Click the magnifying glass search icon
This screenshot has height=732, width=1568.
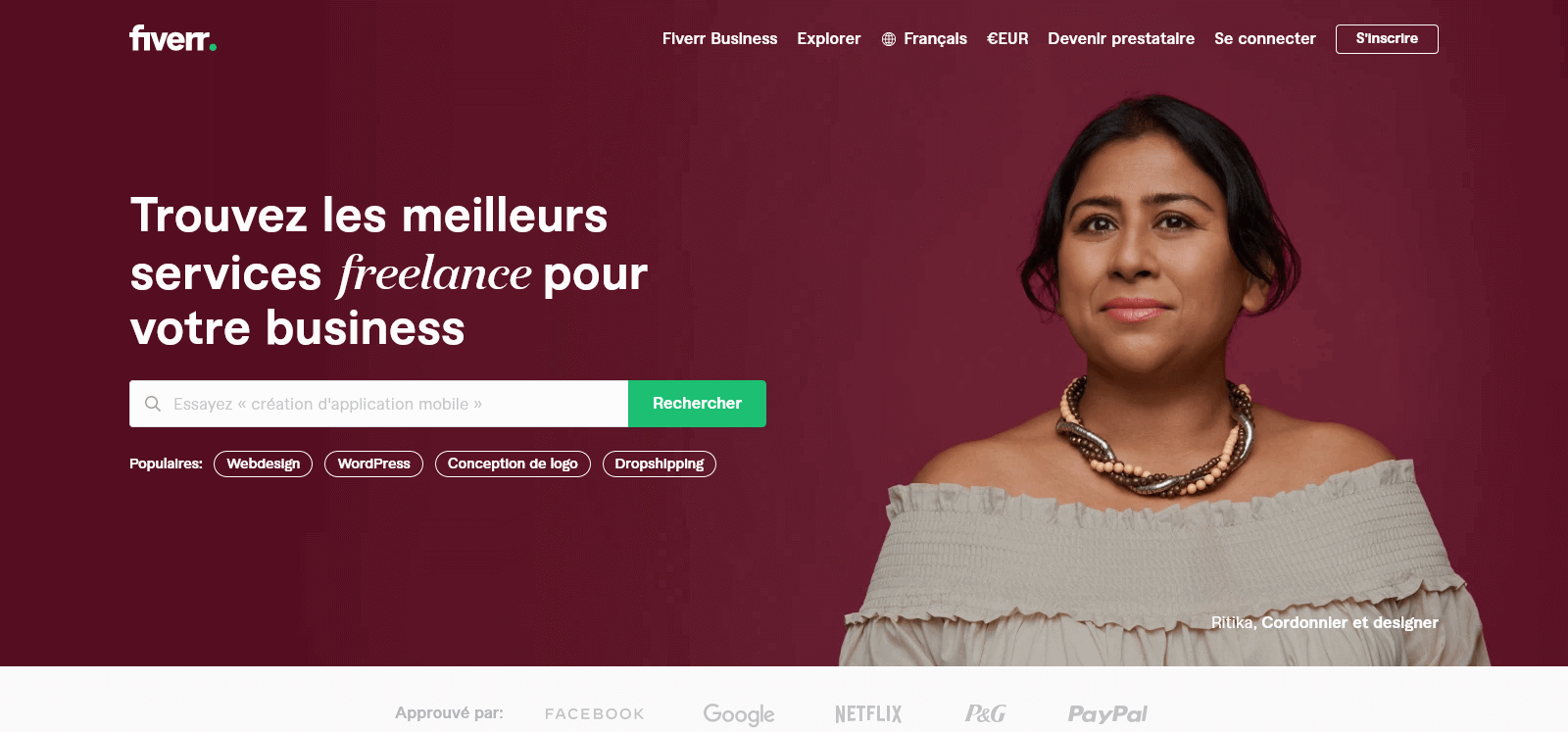[153, 404]
